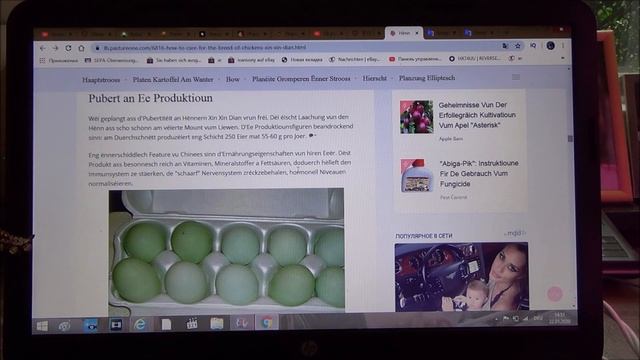Open the Windows Start button
Viewport: 640px width, 360px height.
tap(42, 326)
